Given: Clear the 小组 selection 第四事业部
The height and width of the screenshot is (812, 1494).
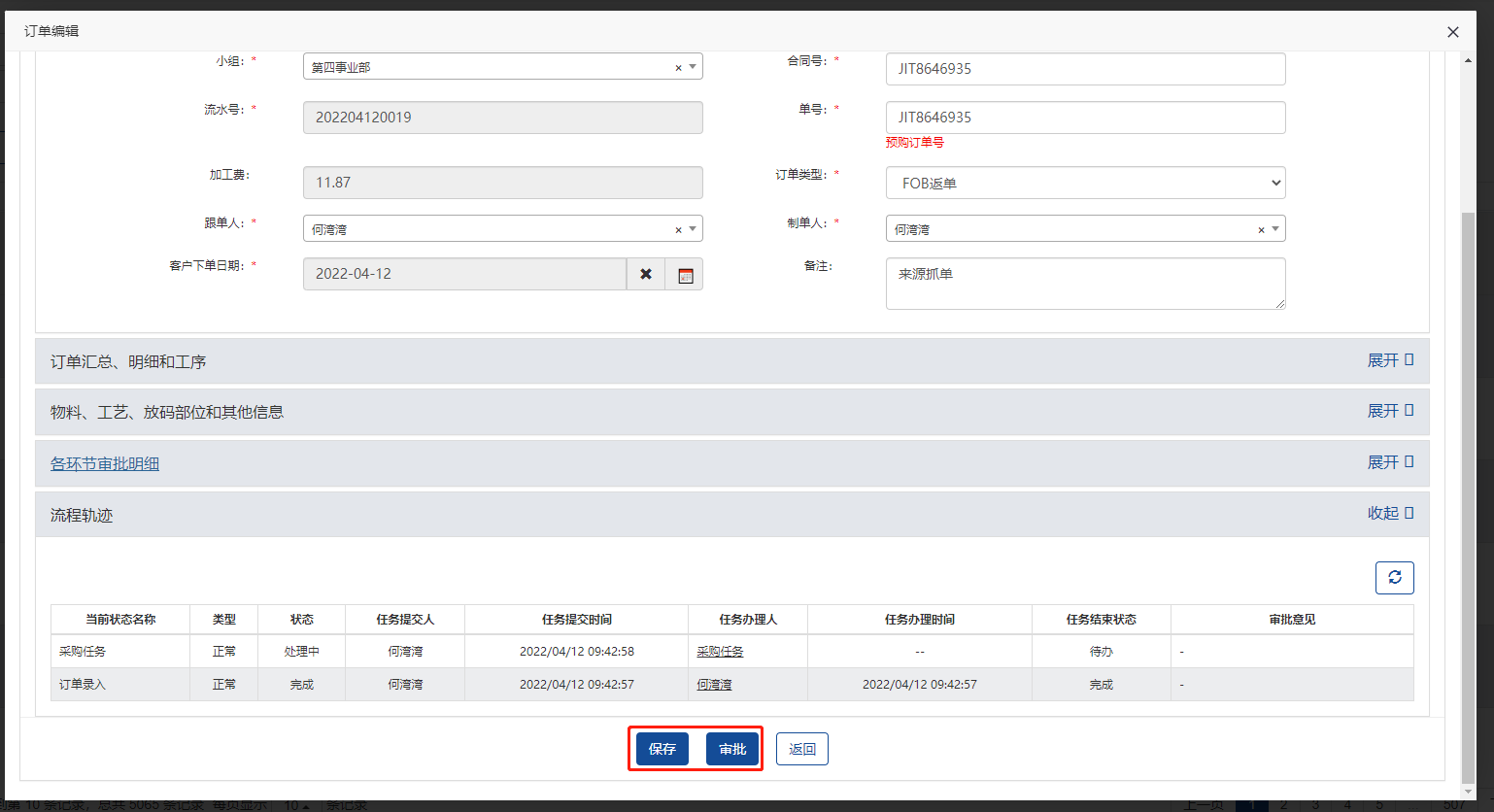Looking at the screenshot, I should [678, 68].
